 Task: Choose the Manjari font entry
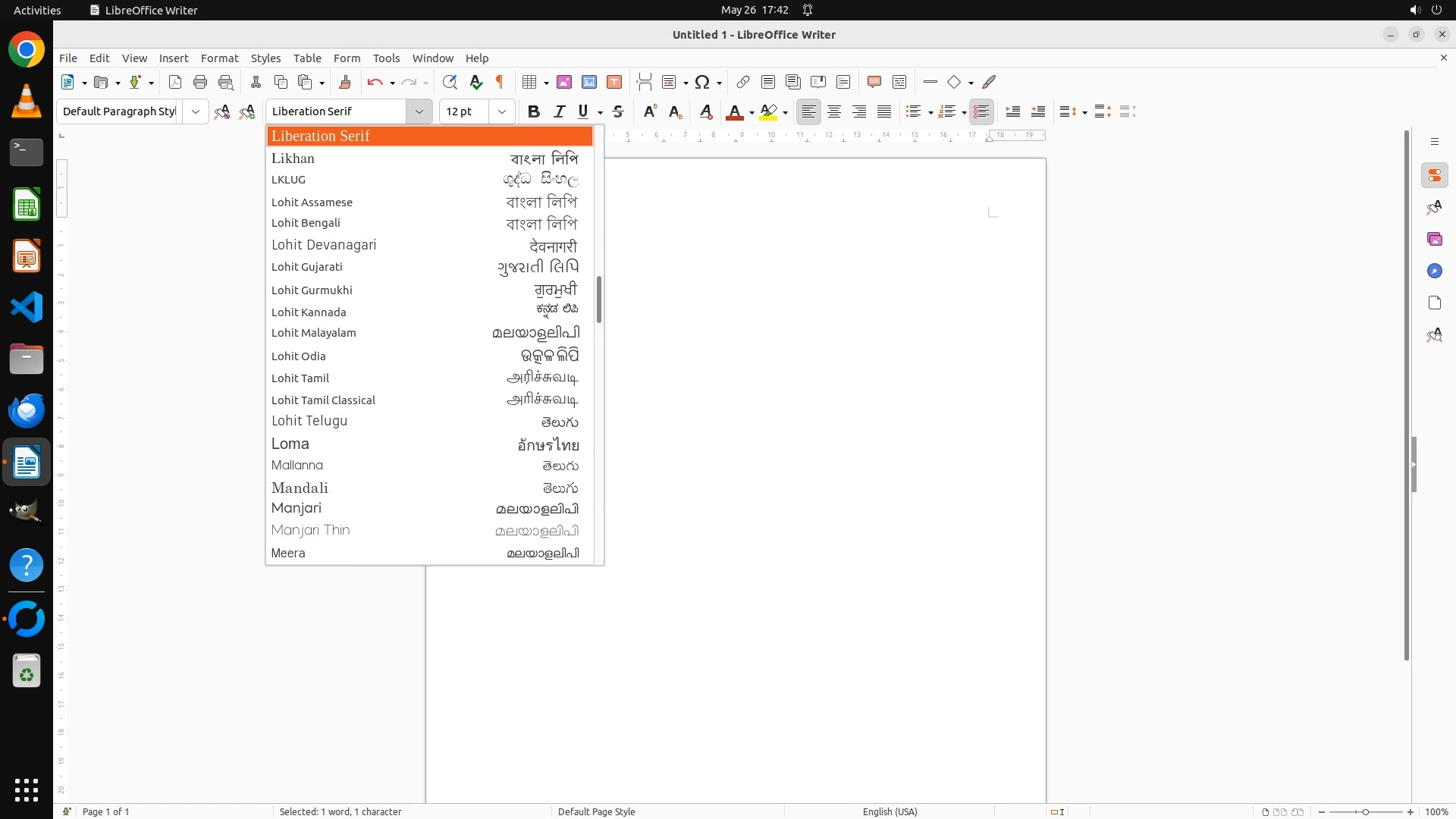click(x=297, y=508)
